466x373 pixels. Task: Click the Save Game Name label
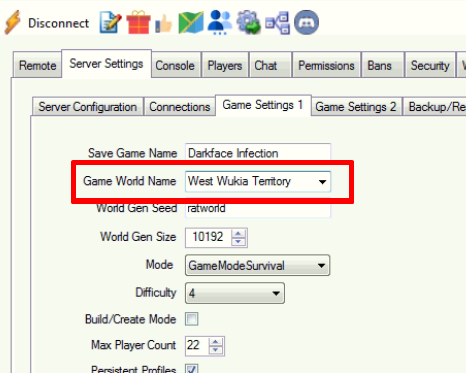(x=133, y=153)
